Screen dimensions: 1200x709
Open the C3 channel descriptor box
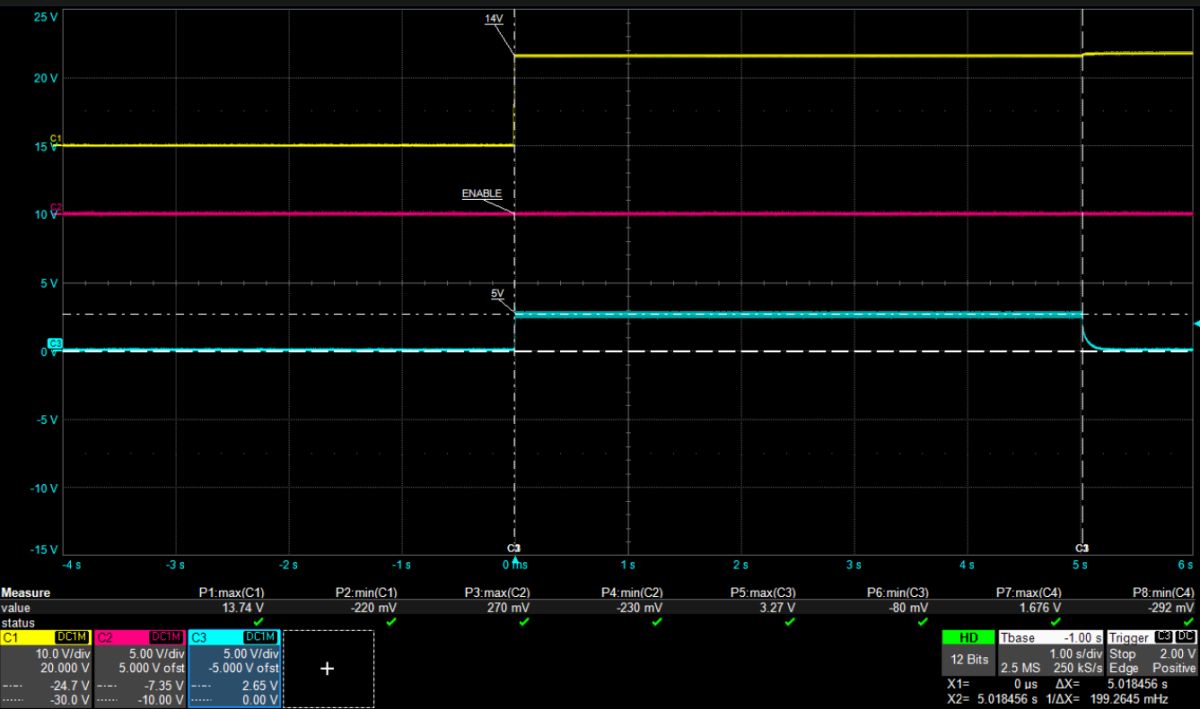tap(233, 667)
